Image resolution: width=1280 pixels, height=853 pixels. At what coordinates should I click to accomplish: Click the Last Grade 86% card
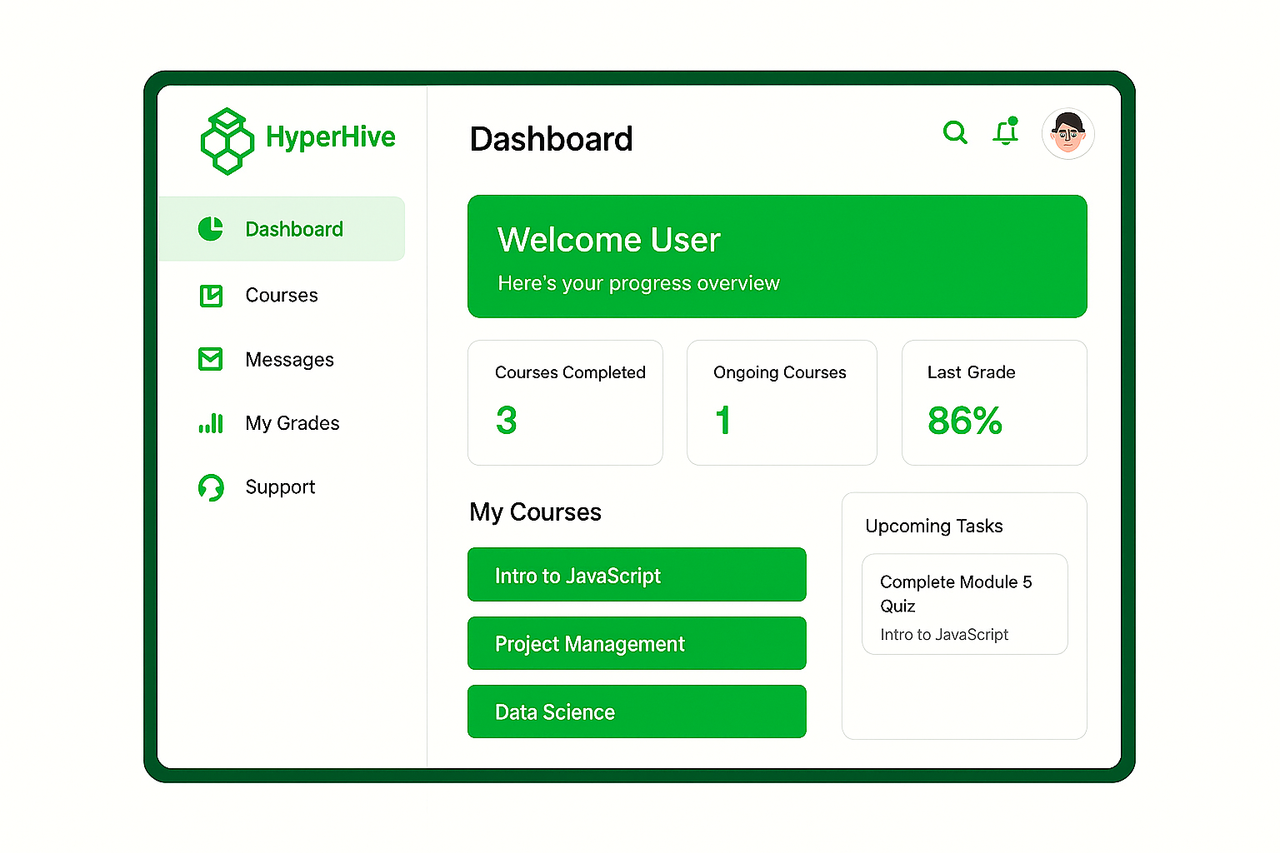(x=994, y=403)
